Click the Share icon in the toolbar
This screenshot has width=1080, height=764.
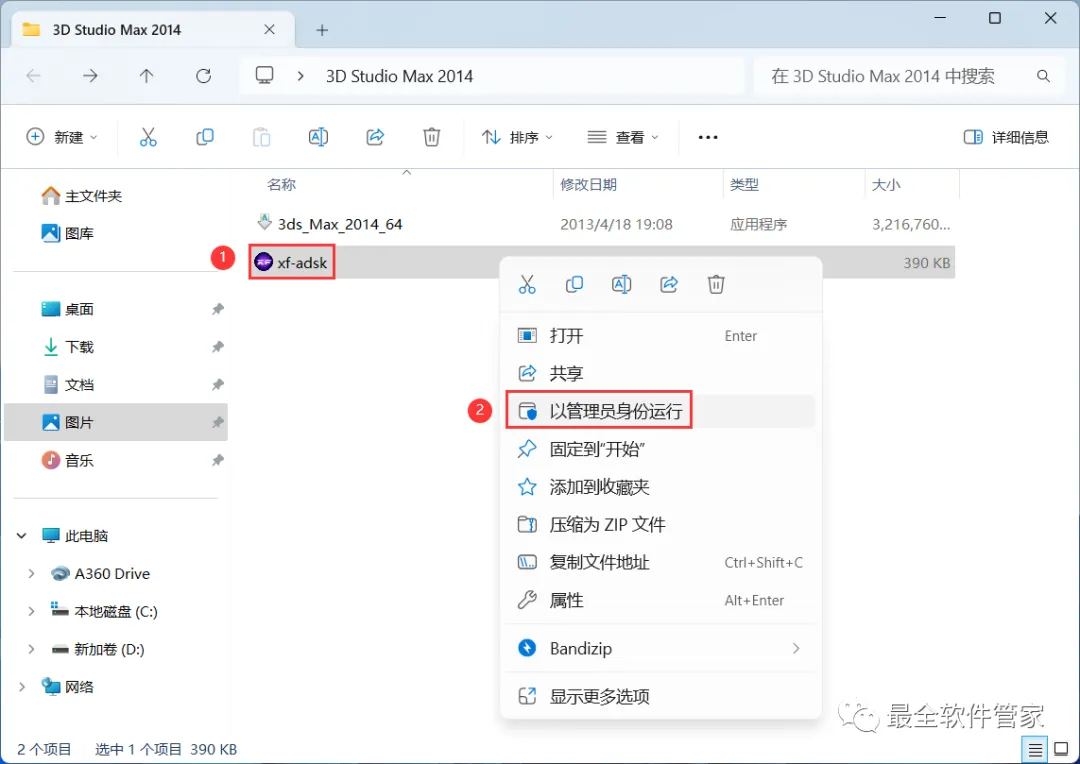click(x=375, y=137)
